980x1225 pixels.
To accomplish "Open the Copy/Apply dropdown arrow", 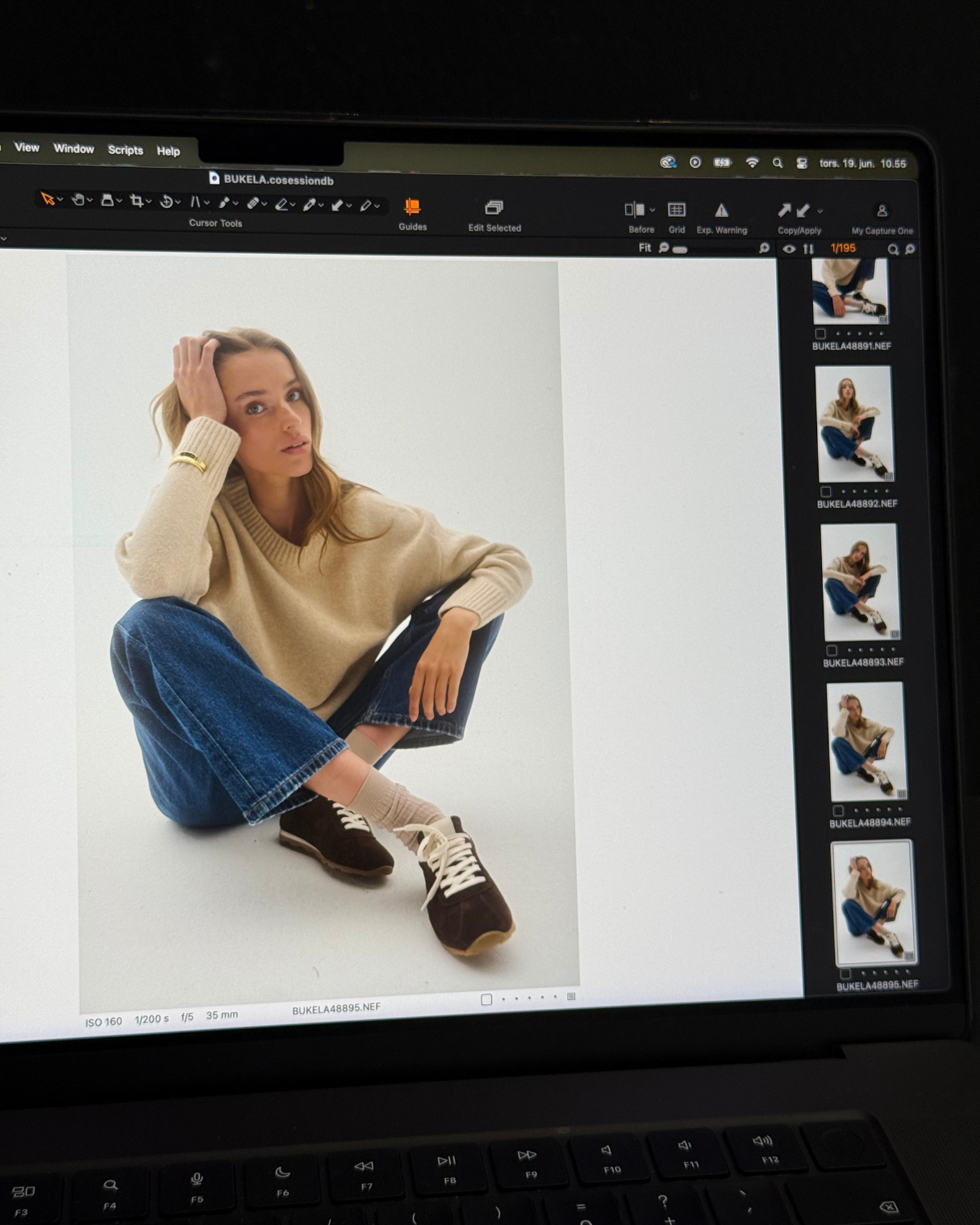I will coord(820,211).
